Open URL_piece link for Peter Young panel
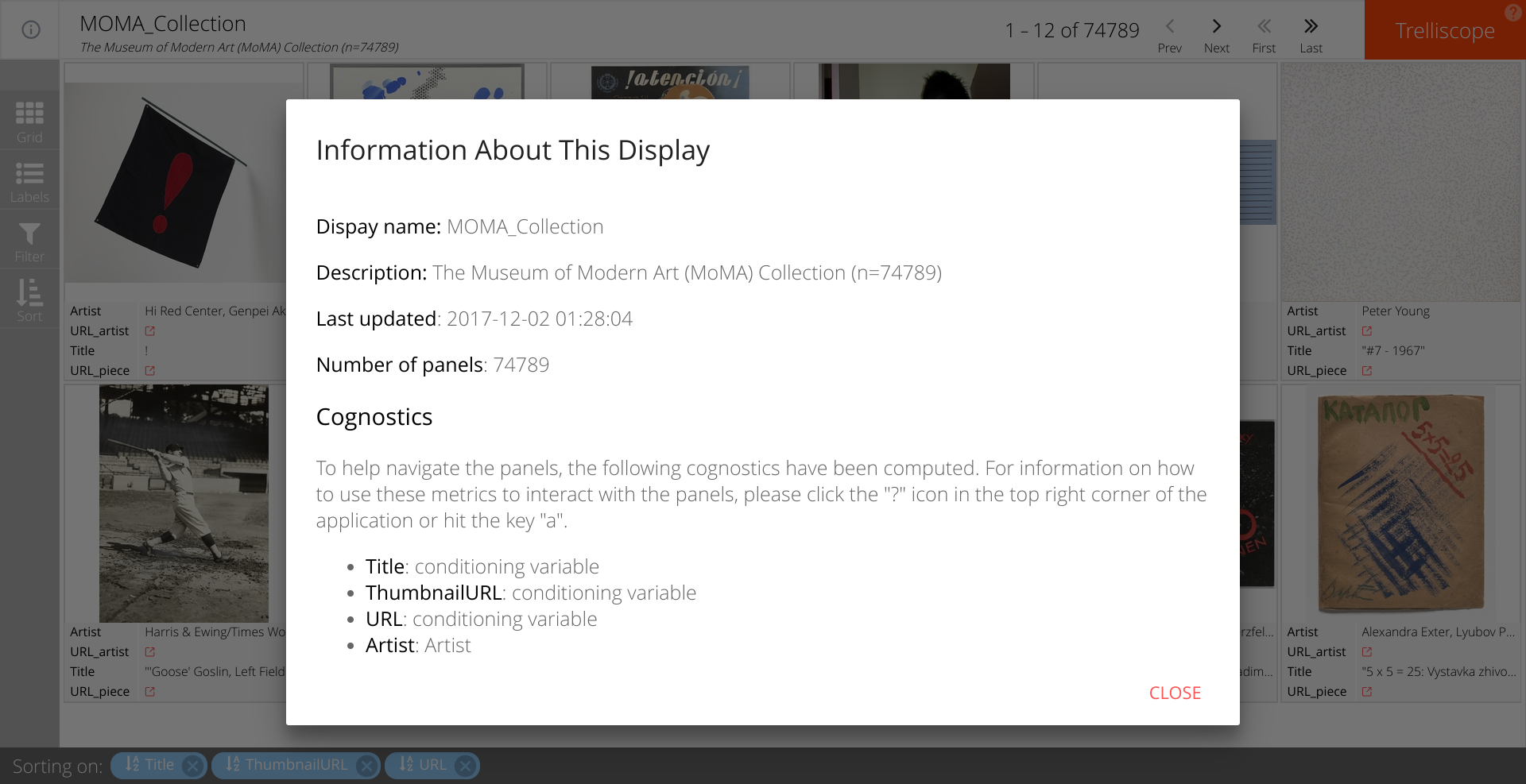 coord(1367,371)
